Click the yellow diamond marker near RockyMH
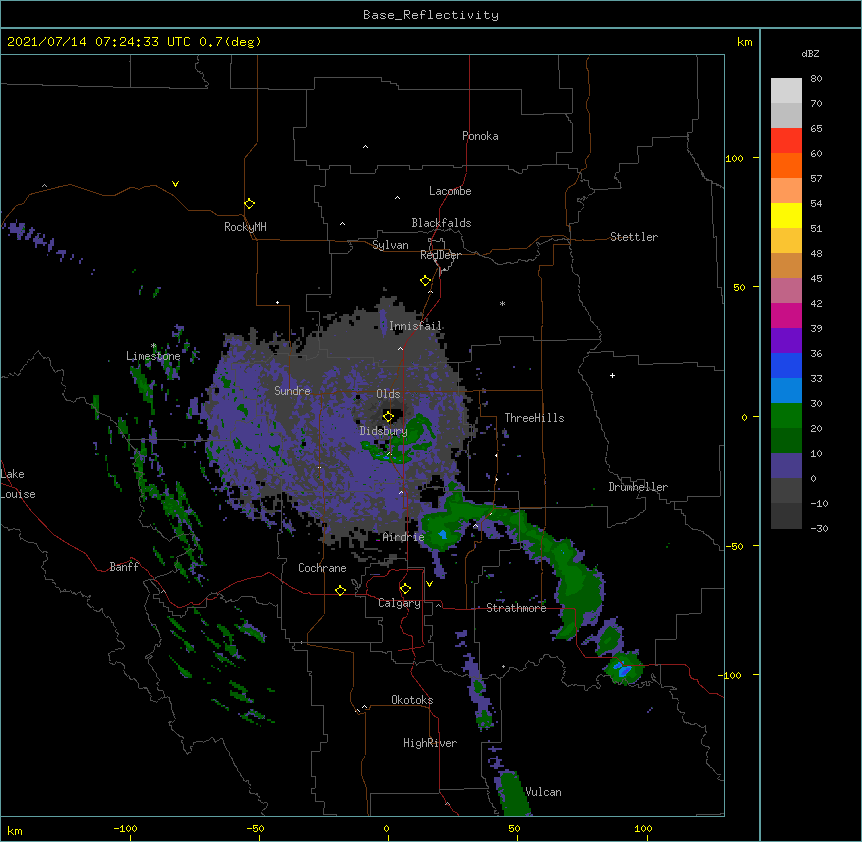This screenshot has height=842, width=862. (249, 204)
